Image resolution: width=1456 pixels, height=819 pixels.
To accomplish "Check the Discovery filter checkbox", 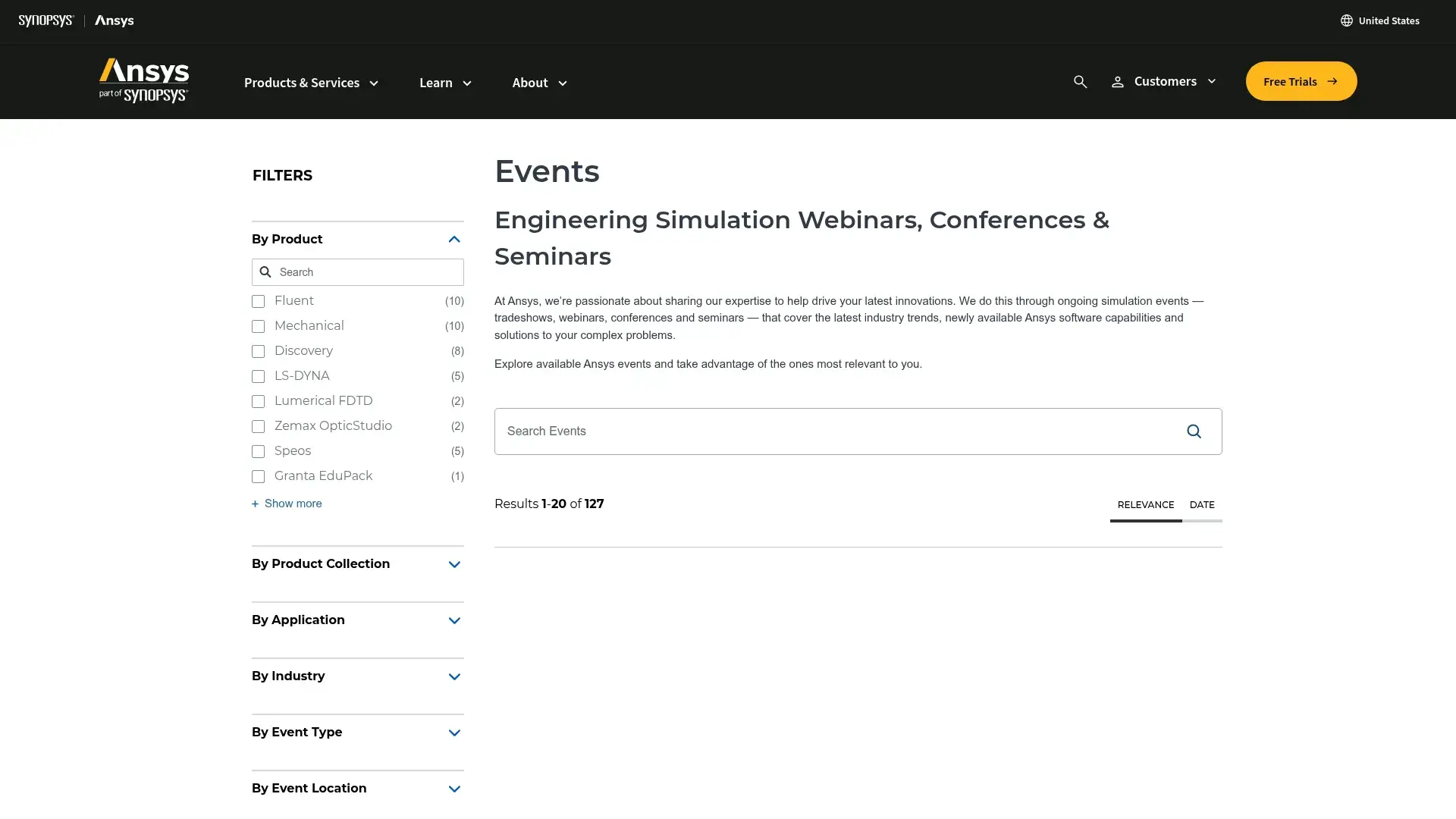I will pyautogui.click(x=258, y=351).
